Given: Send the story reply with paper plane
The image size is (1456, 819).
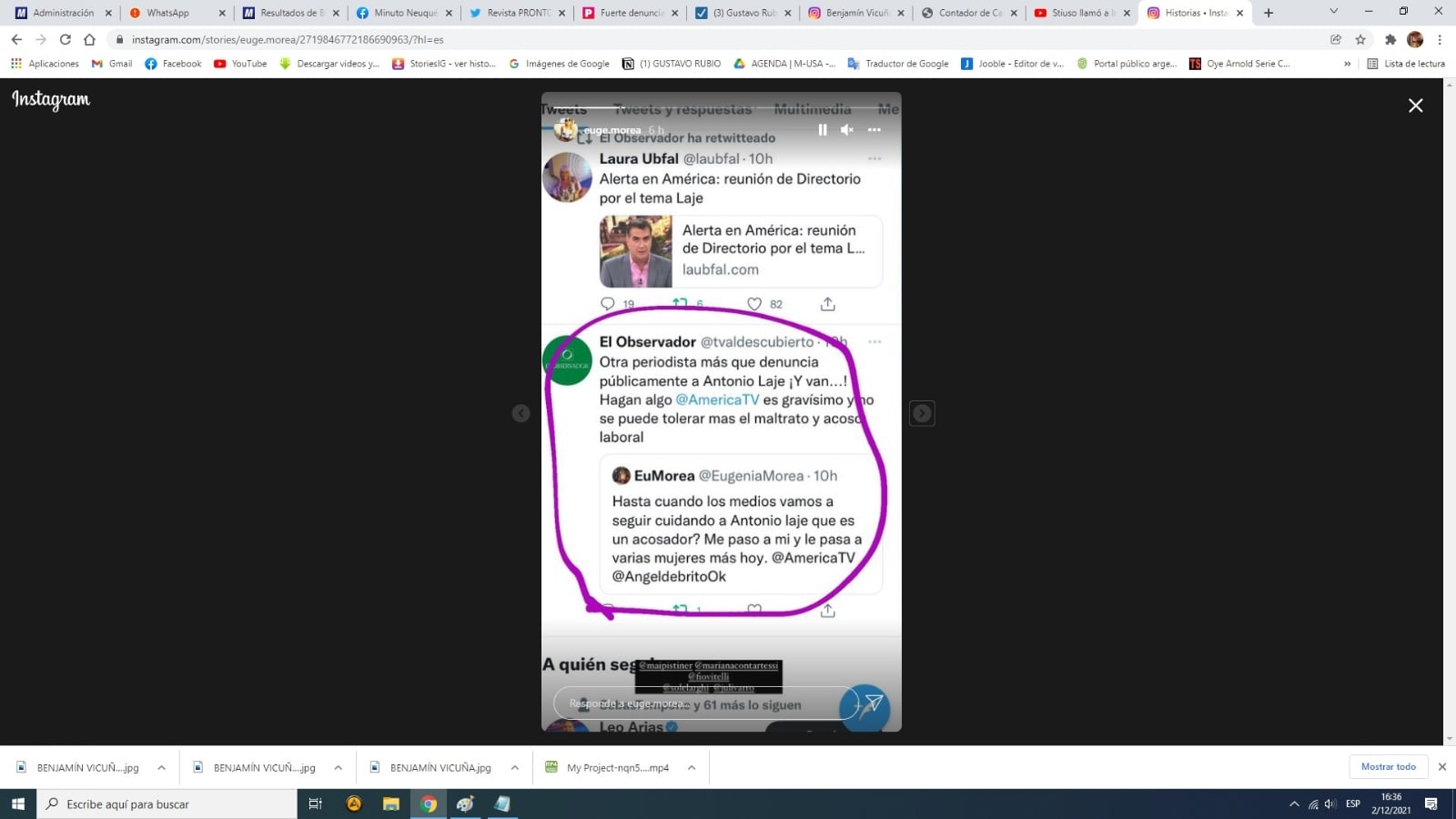Looking at the screenshot, I should click(874, 703).
